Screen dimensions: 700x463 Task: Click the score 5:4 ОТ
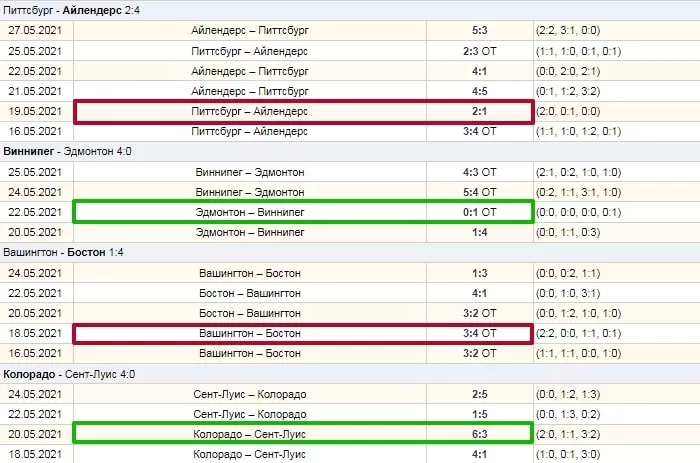479,192
